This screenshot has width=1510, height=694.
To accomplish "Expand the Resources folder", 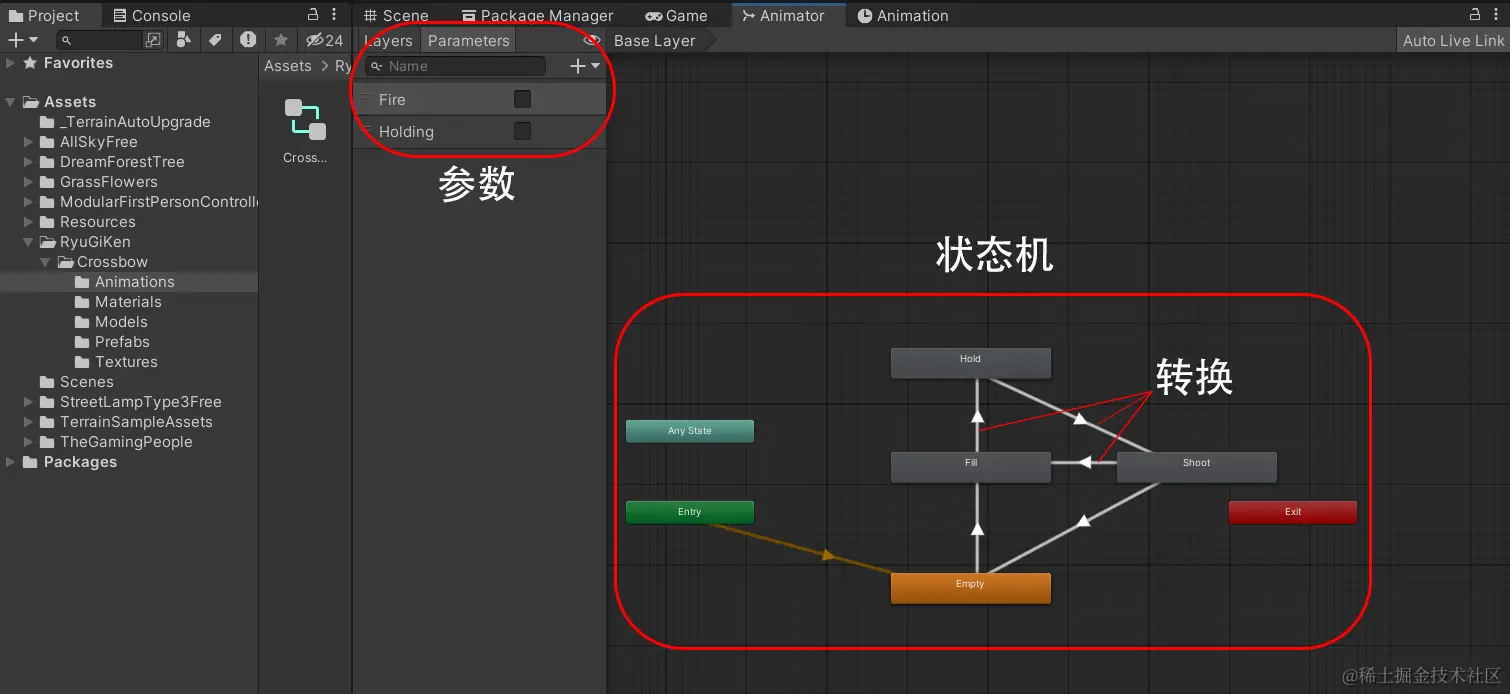I will pos(29,222).
